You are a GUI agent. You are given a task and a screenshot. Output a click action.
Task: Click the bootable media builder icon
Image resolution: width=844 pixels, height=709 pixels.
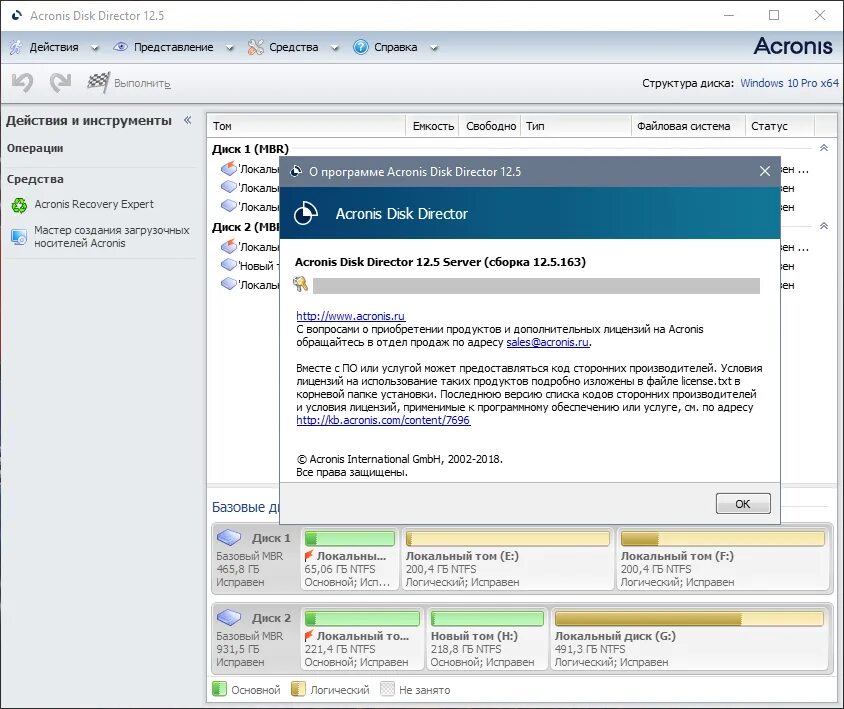[x=19, y=236]
